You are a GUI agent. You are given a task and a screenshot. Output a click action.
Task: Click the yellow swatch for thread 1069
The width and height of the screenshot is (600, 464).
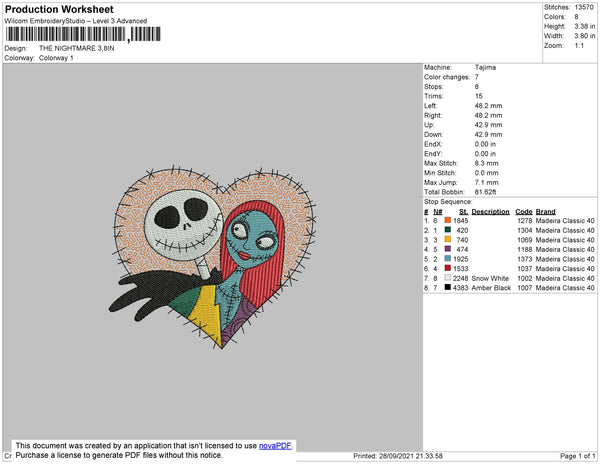(448, 239)
